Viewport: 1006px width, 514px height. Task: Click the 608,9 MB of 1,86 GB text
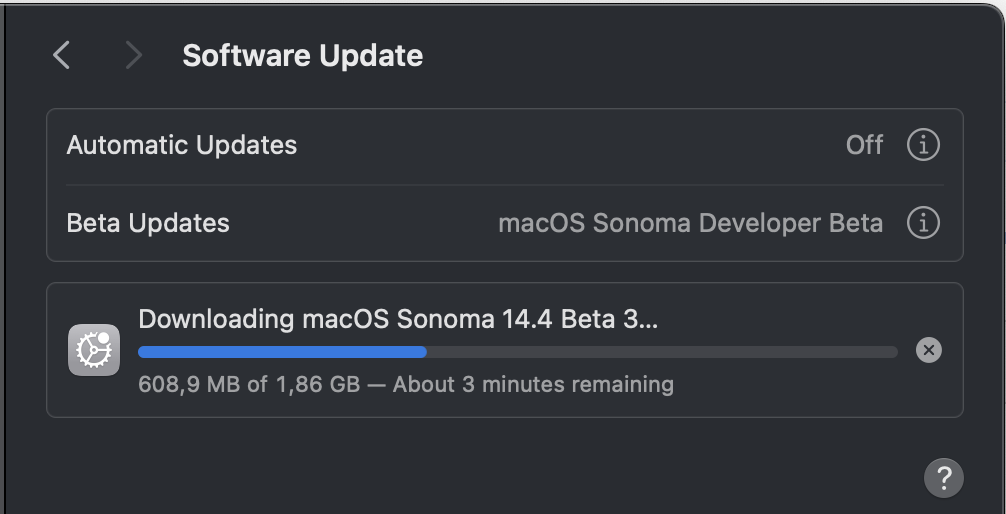click(249, 384)
